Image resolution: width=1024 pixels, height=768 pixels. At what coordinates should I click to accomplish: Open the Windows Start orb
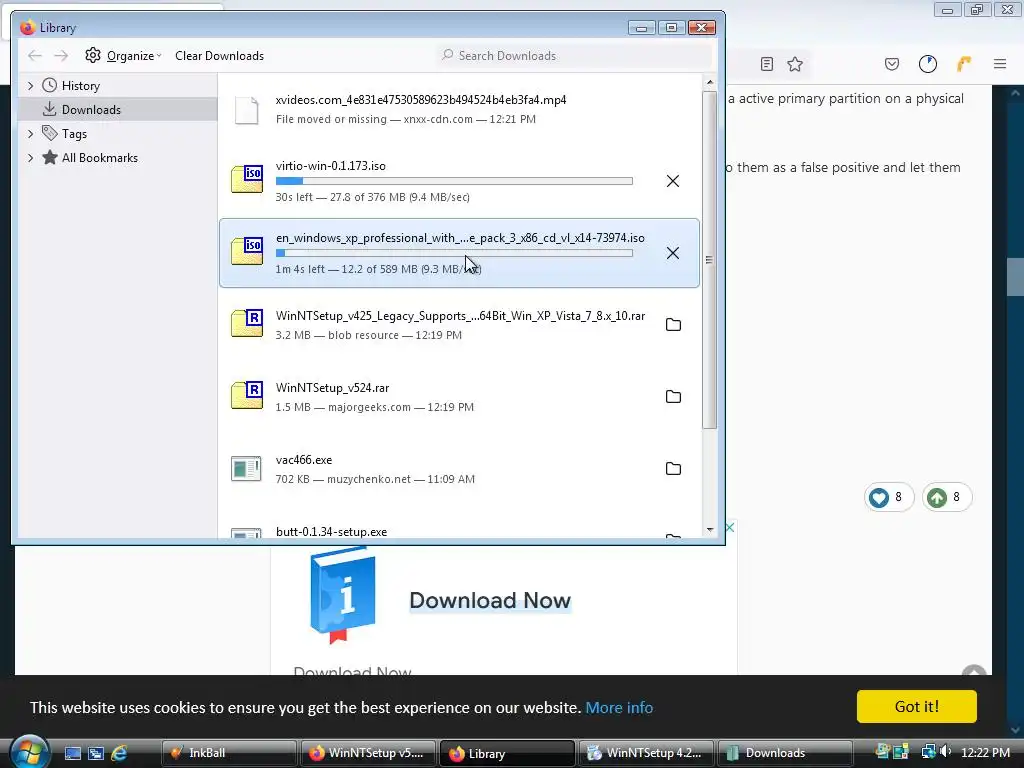pyautogui.click(x=29, y=752)
